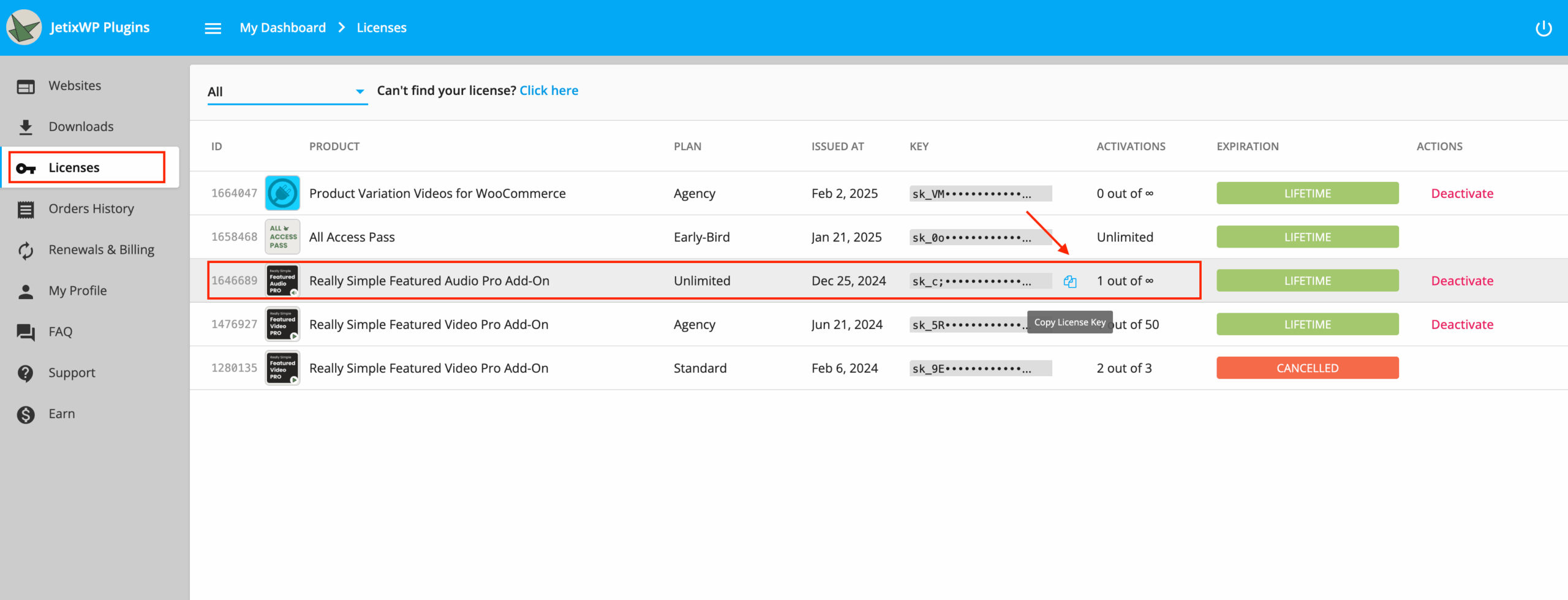
Task: Open Orders History page
Action: pos(91,208)
